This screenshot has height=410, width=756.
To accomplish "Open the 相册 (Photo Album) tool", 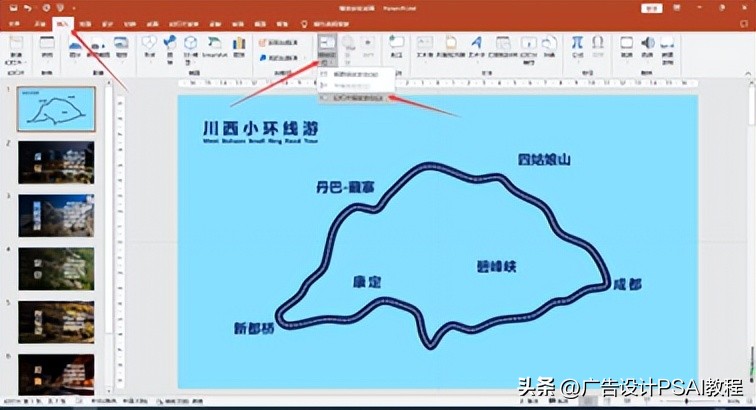I will click(122, 48).
